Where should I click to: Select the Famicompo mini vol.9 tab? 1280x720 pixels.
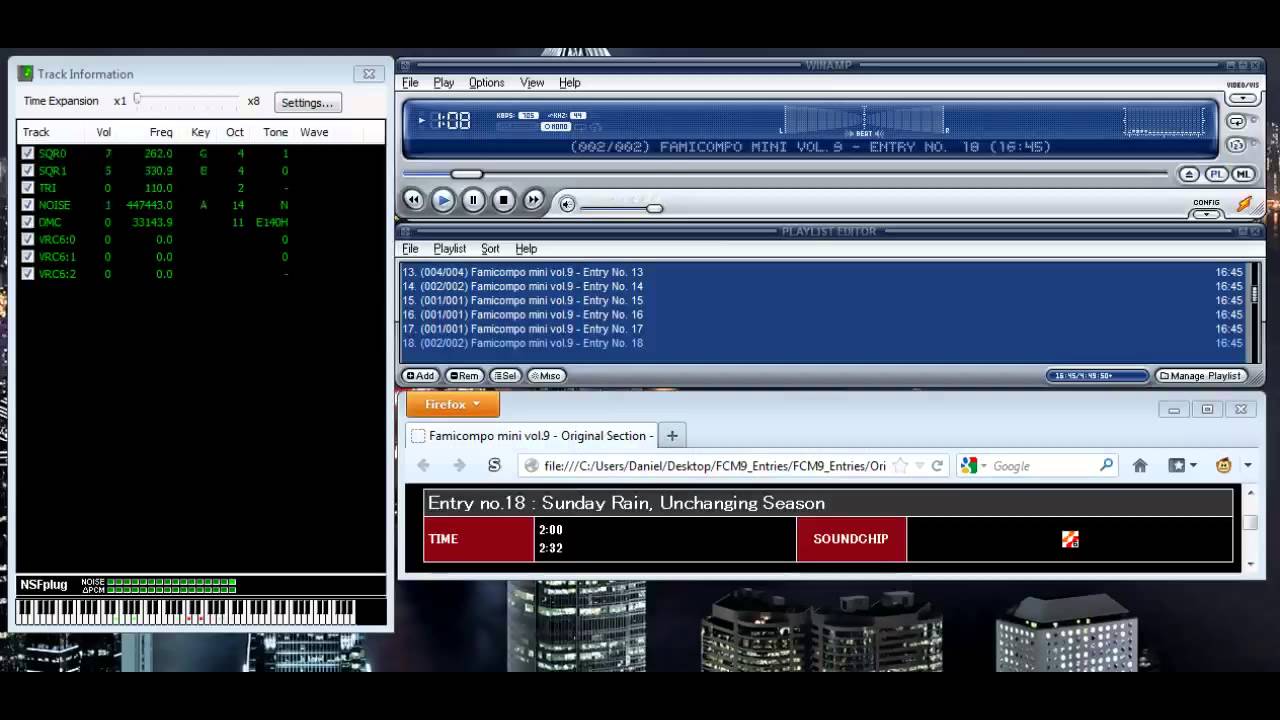point(531,435)
